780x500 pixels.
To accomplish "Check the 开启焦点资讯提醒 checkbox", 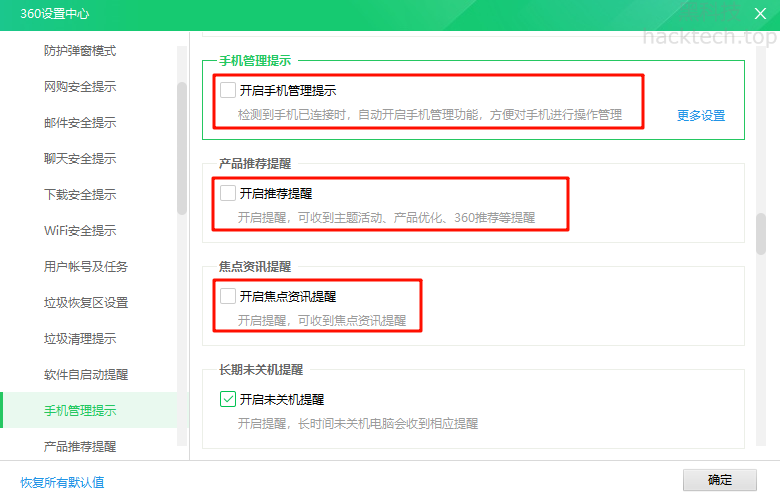I will (x=228, y=296).
